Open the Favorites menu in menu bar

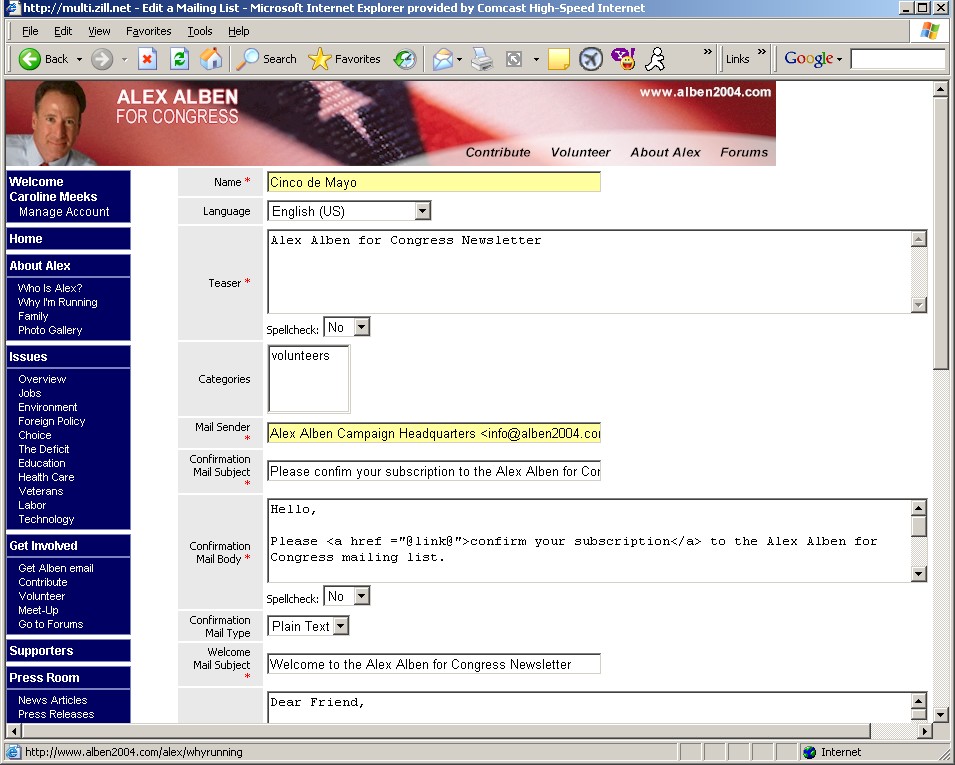tap(148, 31)
